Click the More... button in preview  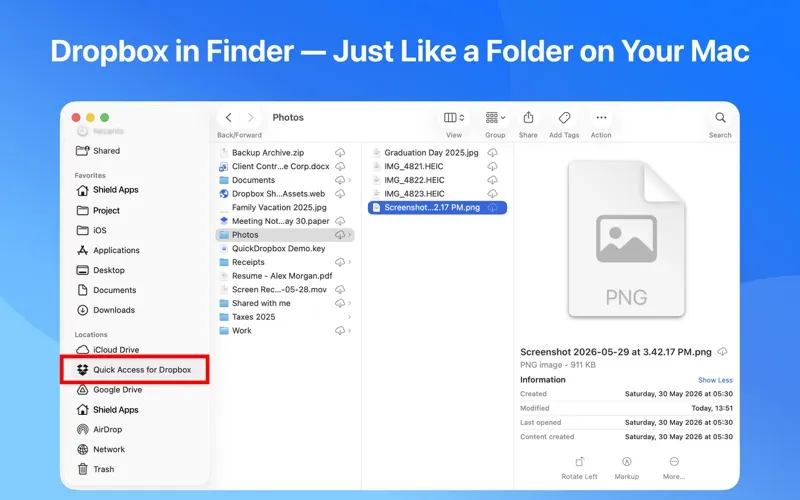[674, 468]
